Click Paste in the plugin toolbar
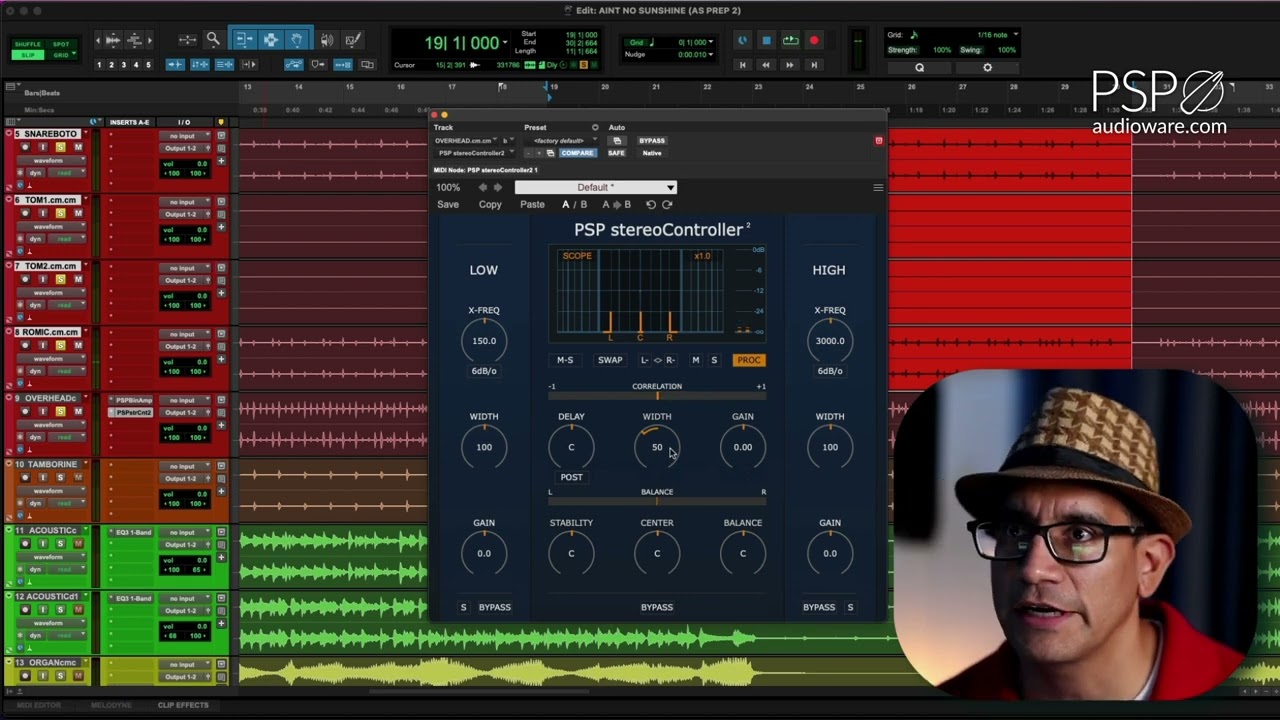Screen dimensions: 1280x720 (532, 205)
